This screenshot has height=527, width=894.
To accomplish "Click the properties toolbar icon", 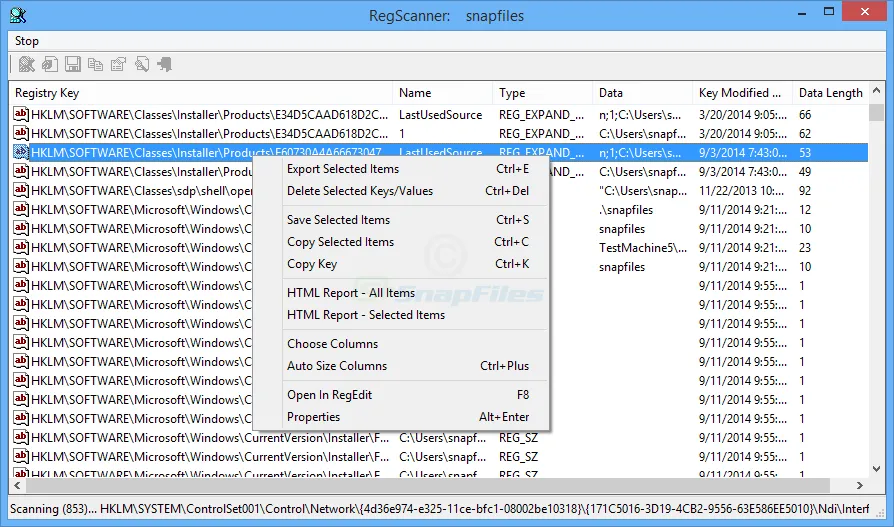I will pos(118,64).
